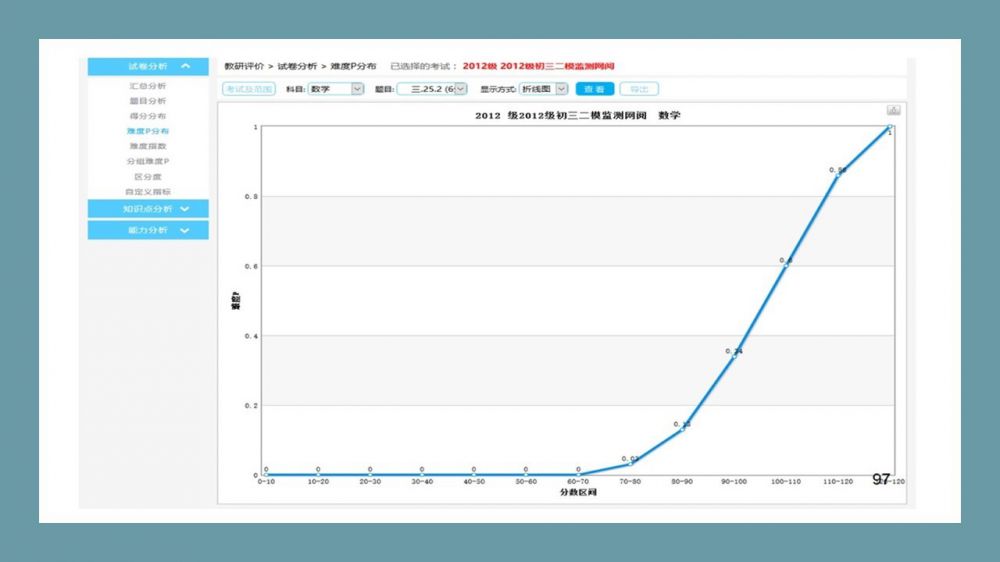Click the data point at 100-110 on chart
Image resolution: width=1000 pixels, height=562 pixels.
point(786,265)
